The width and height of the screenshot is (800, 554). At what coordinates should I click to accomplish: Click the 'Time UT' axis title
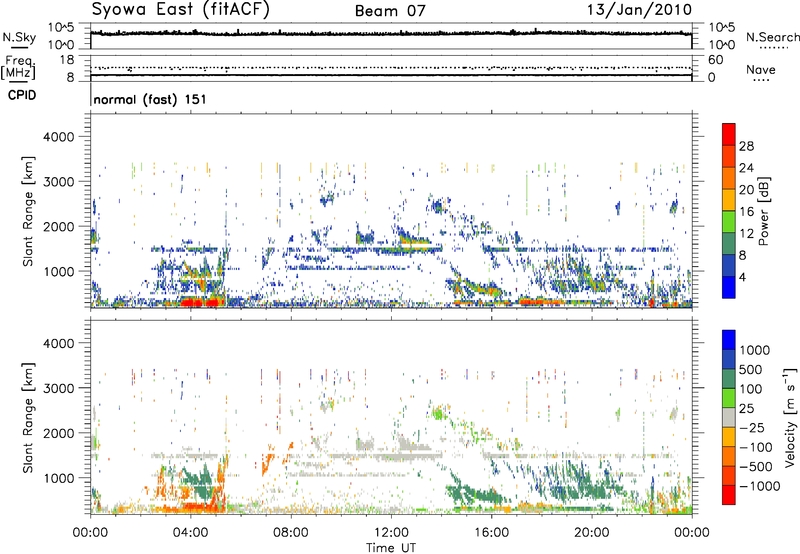pyautogui.click(x=391, y=548)
